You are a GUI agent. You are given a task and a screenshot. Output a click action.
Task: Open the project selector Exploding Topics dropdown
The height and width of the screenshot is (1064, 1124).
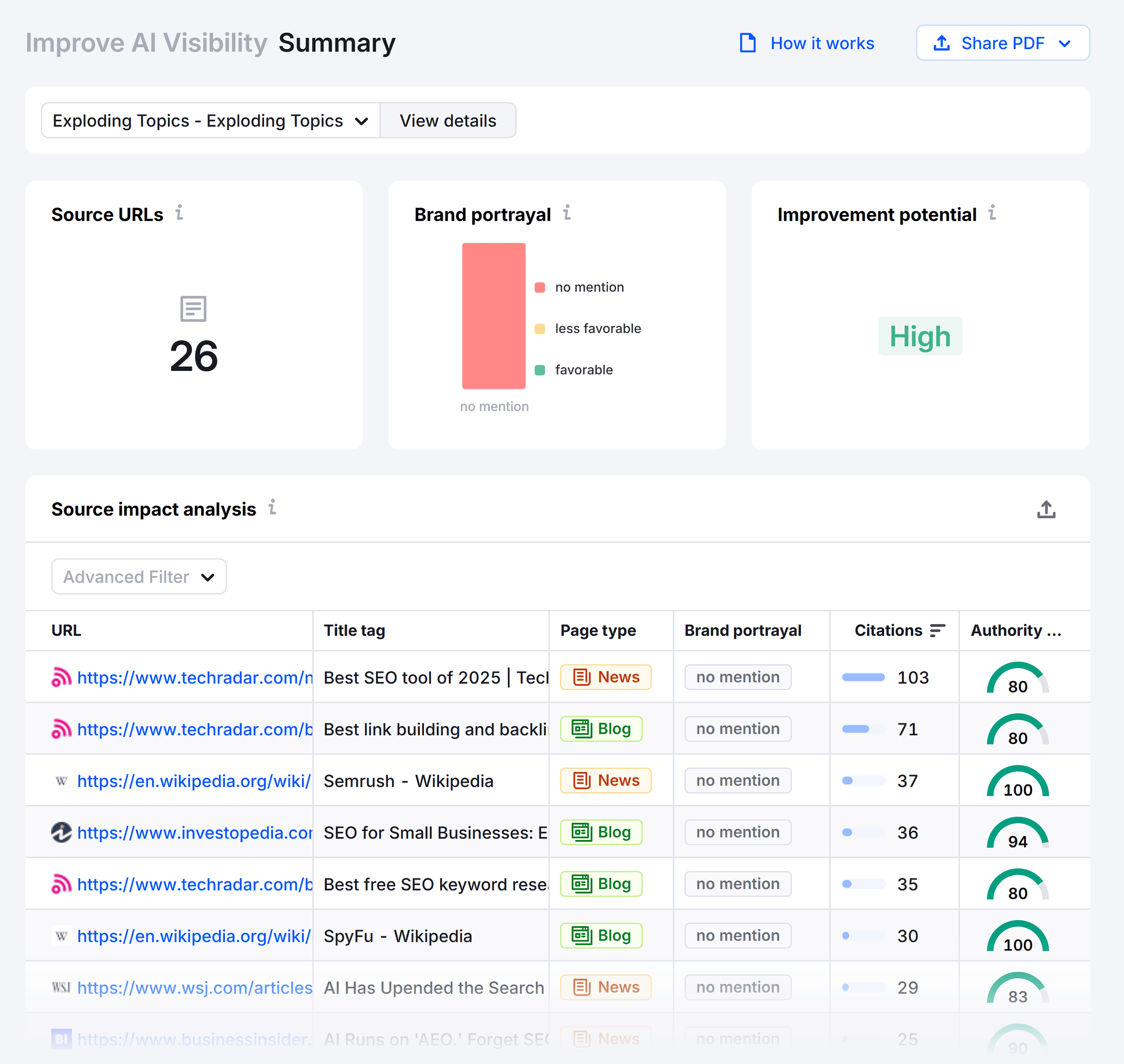click(x=210, y=120)
